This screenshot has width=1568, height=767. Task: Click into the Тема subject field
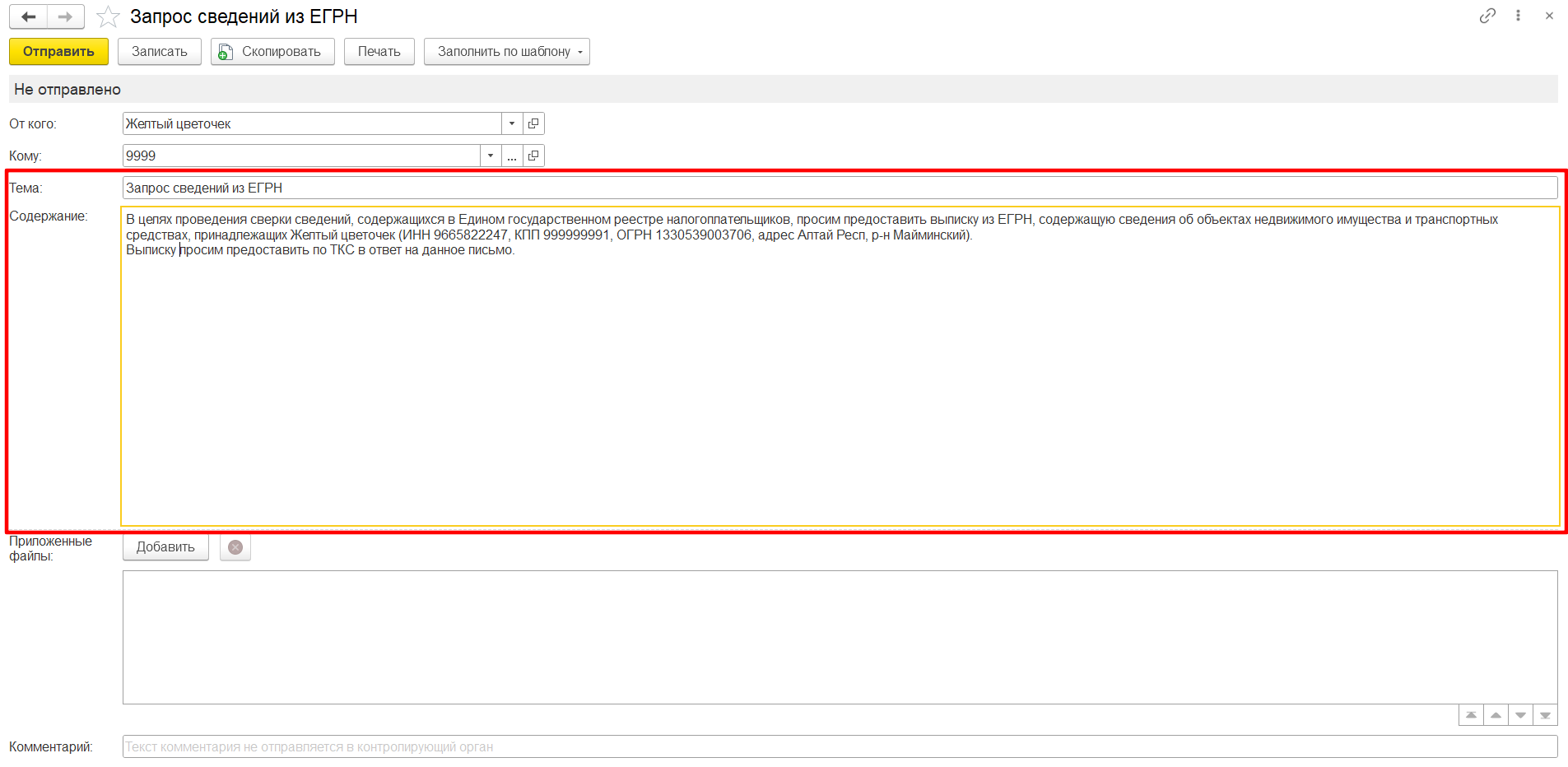840,188
